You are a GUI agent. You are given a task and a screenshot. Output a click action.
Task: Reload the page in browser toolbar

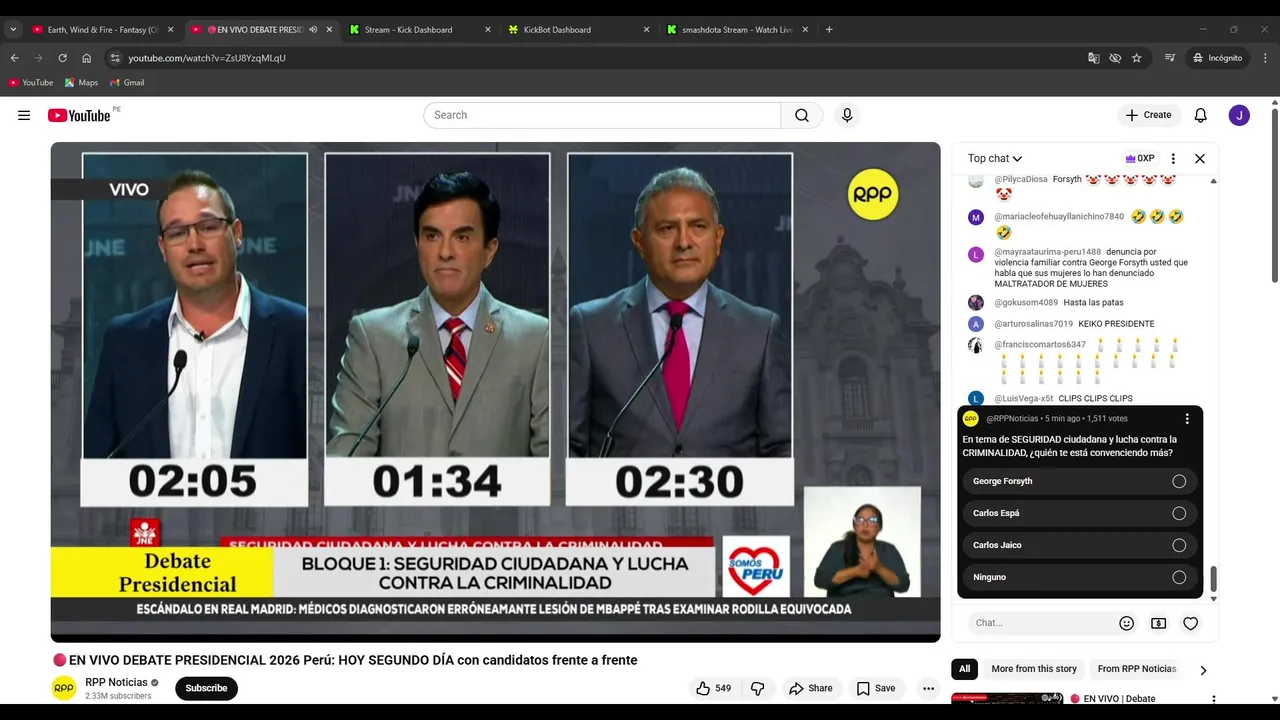point(62,58)
